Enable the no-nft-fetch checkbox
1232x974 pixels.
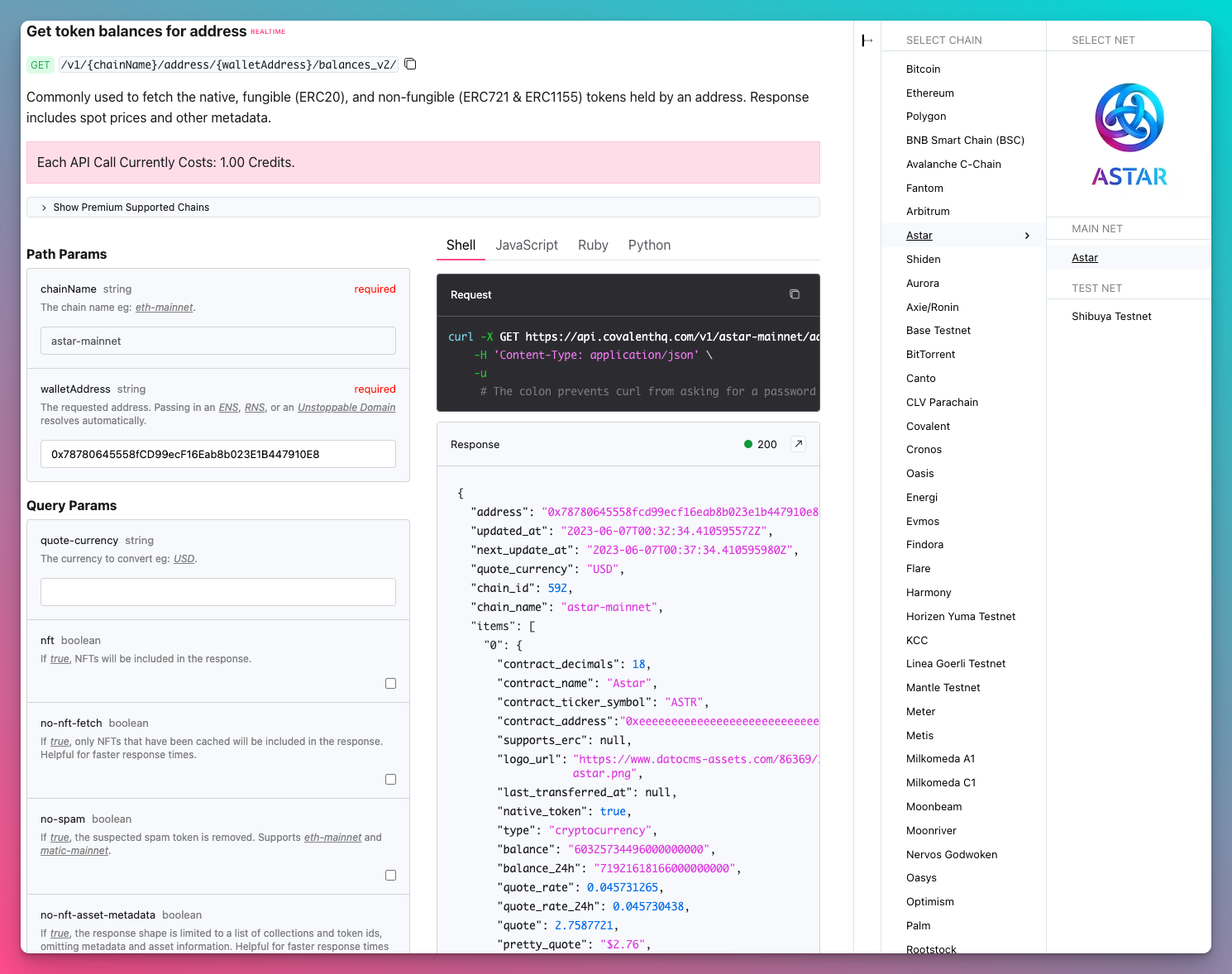point(390,779)
